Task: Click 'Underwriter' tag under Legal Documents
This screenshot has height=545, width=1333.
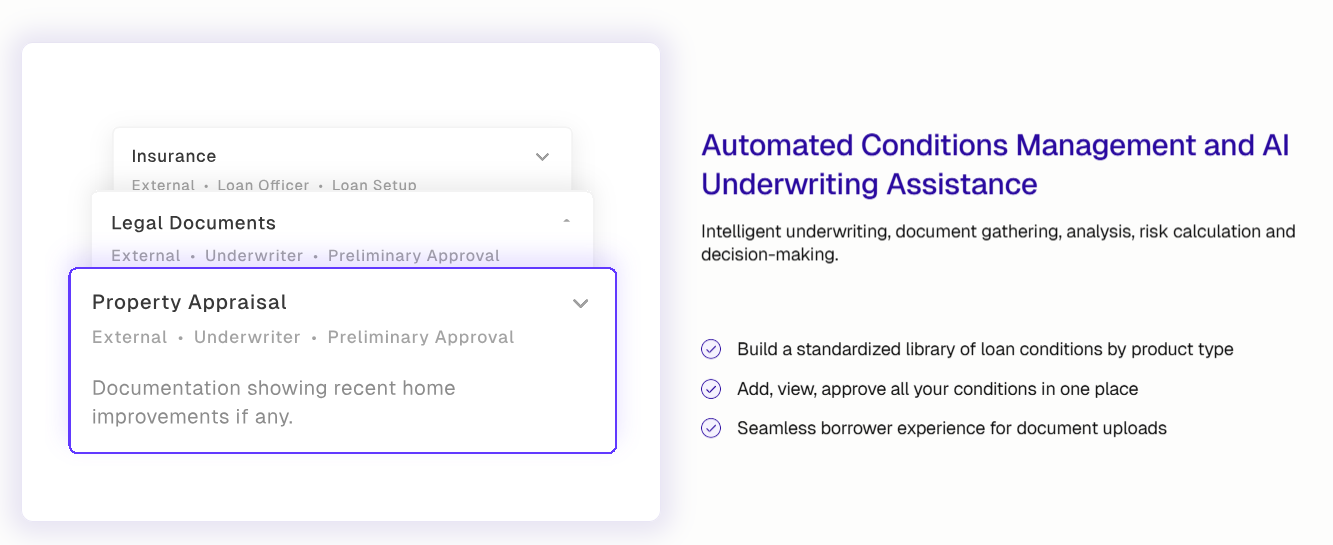Action: click(254, 256)
